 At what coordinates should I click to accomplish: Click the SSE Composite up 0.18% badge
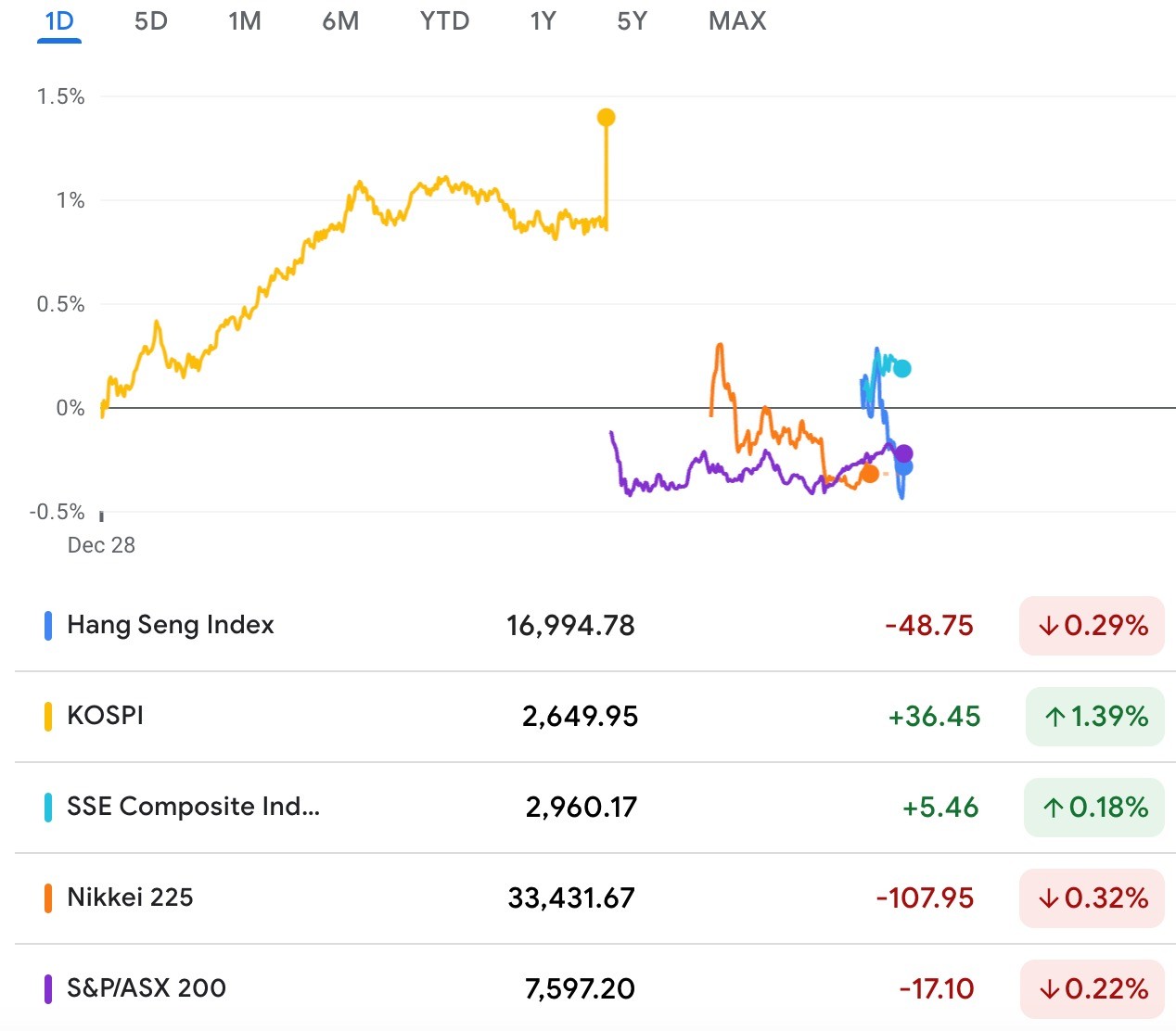click(1093, 808)
